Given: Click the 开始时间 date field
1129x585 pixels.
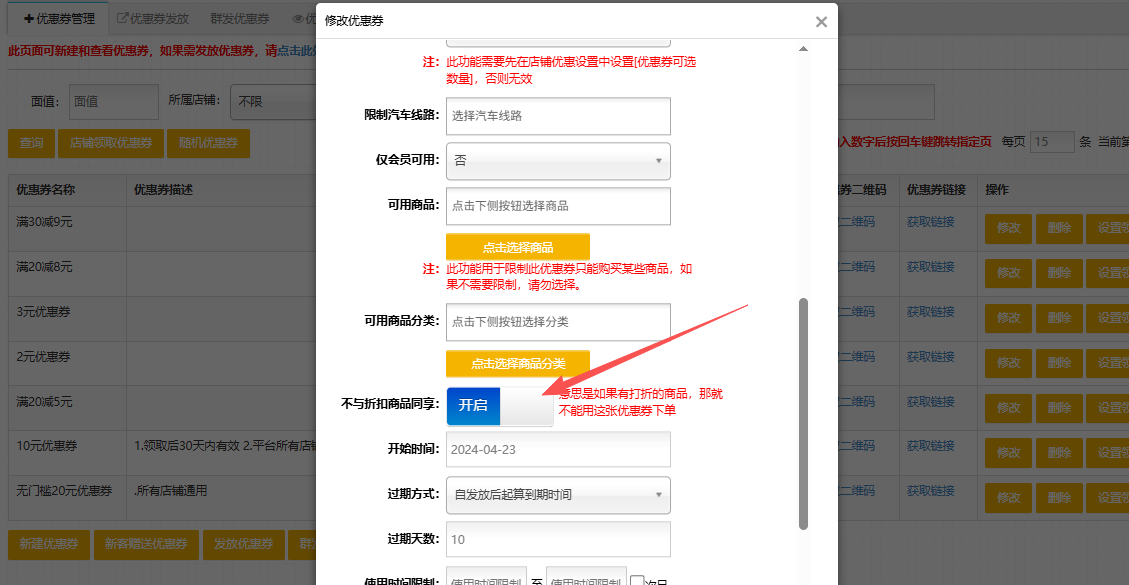Looking at the screenshot, I should [557, 449].
